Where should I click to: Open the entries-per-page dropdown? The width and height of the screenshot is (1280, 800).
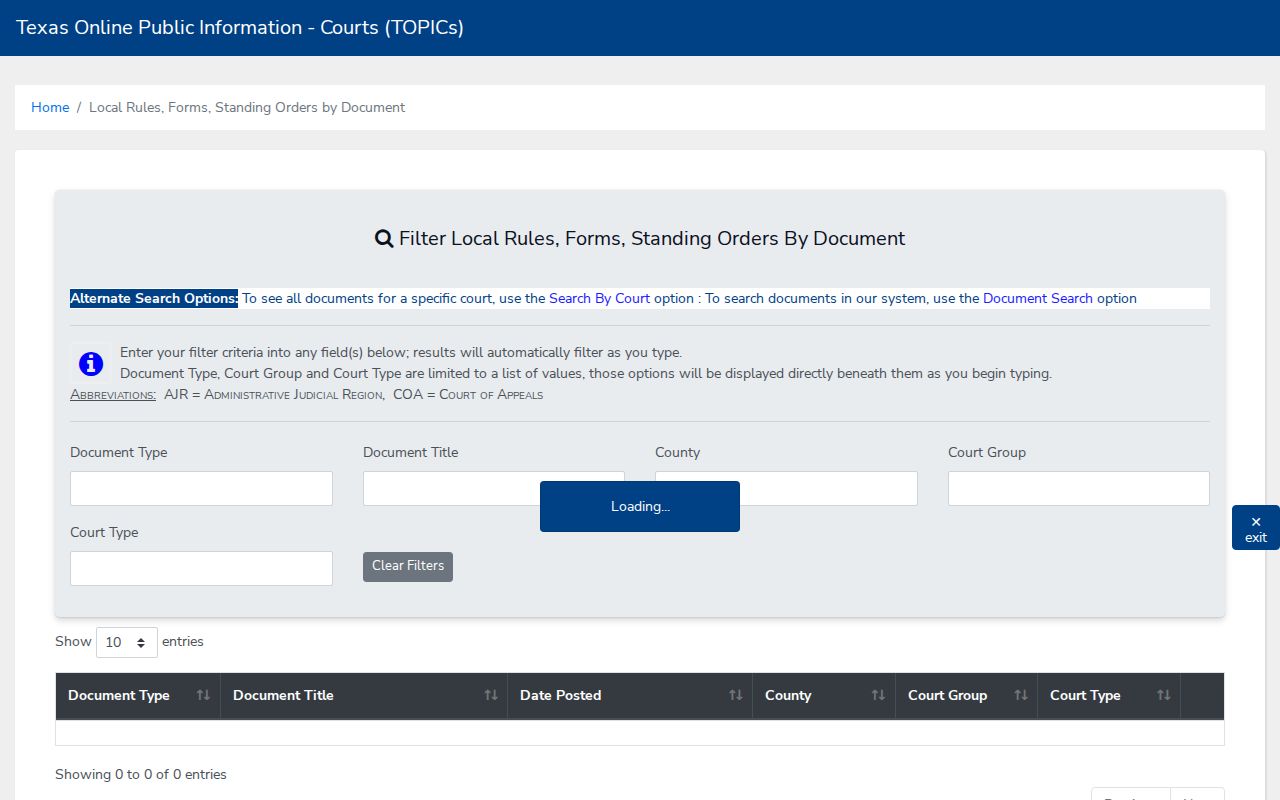[x=127, y=642]
